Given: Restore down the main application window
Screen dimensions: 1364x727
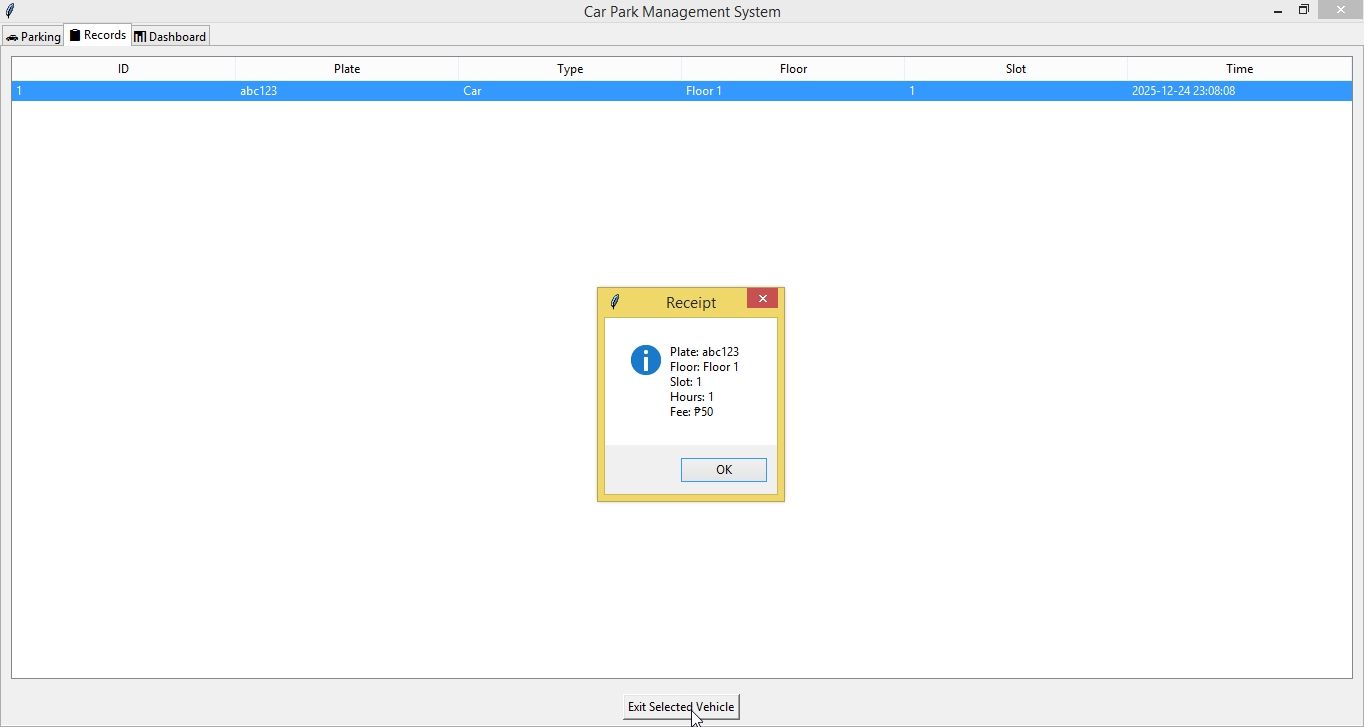Looking at the screenshot, I should point(1304,10).
